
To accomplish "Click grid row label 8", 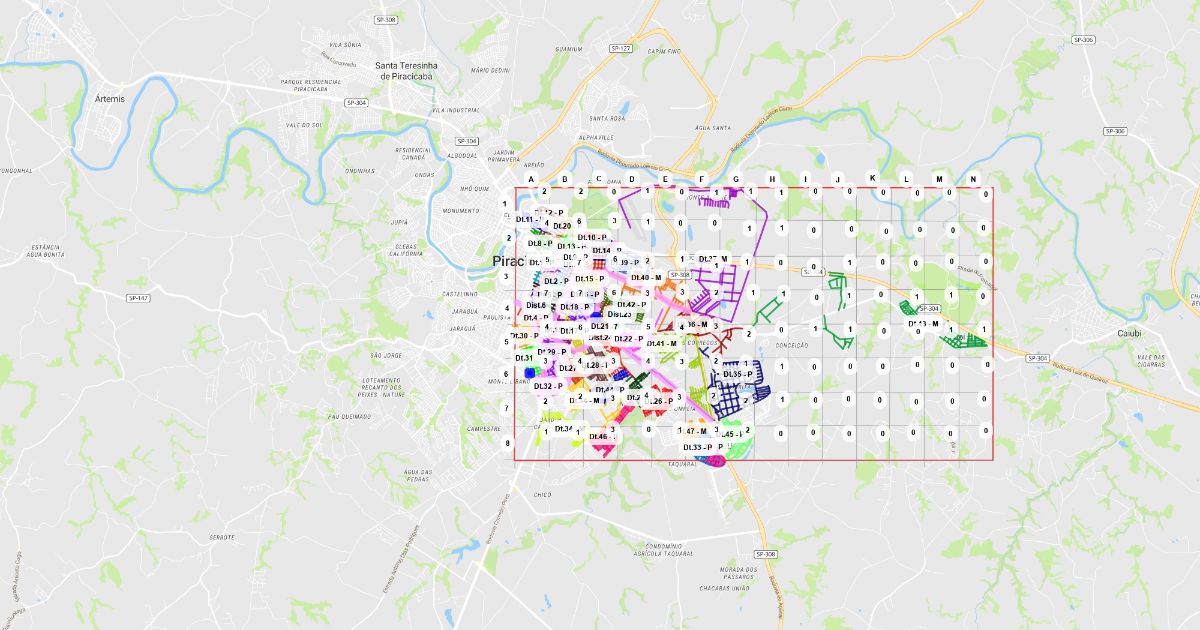I will (507, 443).
